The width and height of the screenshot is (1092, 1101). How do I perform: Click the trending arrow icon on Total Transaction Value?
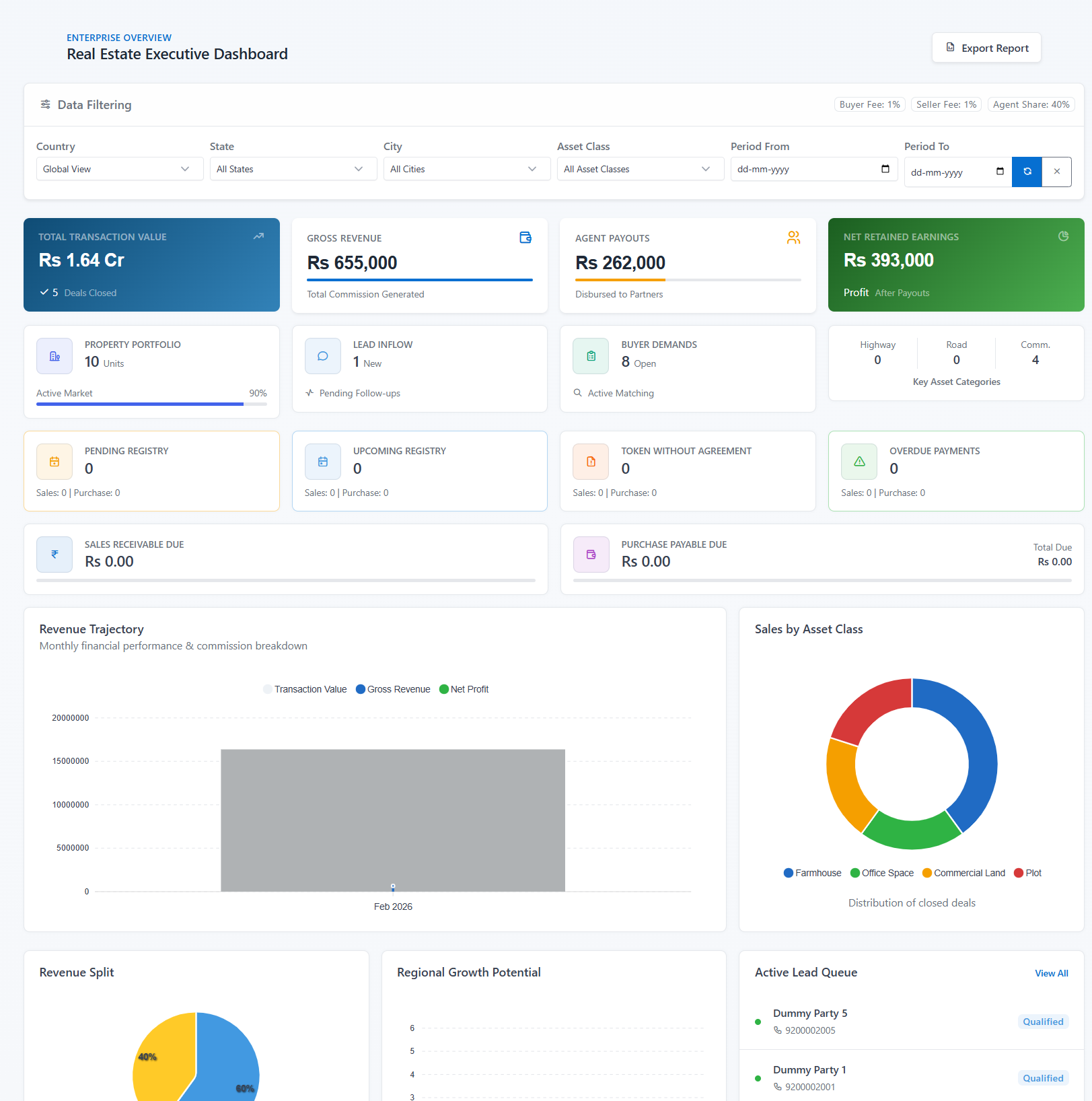point(258,236)
